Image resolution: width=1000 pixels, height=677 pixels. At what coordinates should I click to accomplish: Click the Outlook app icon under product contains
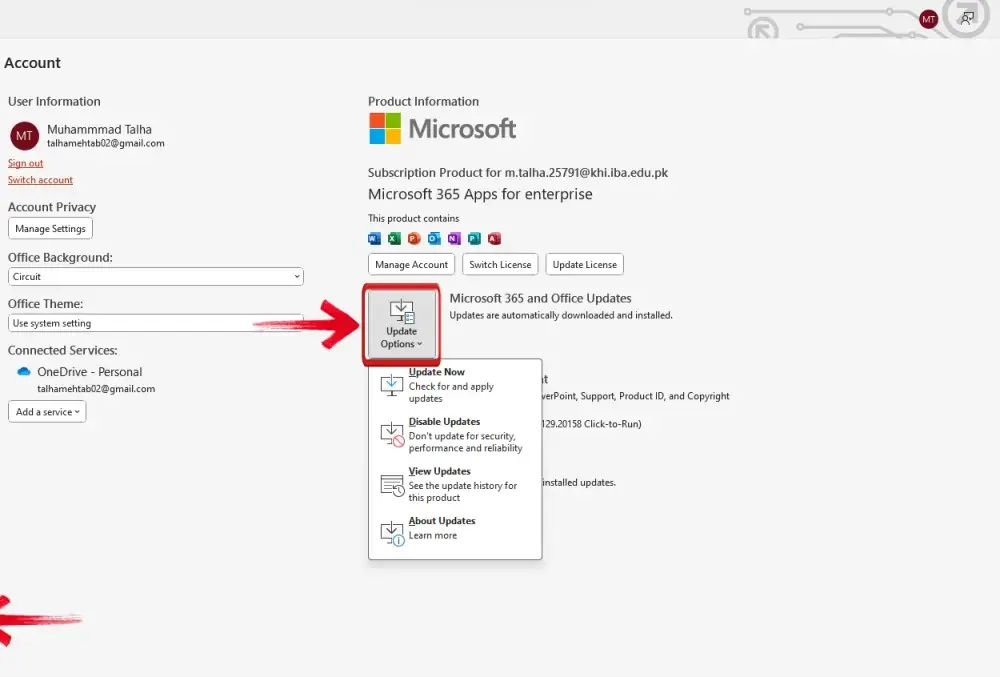(434, 238)
